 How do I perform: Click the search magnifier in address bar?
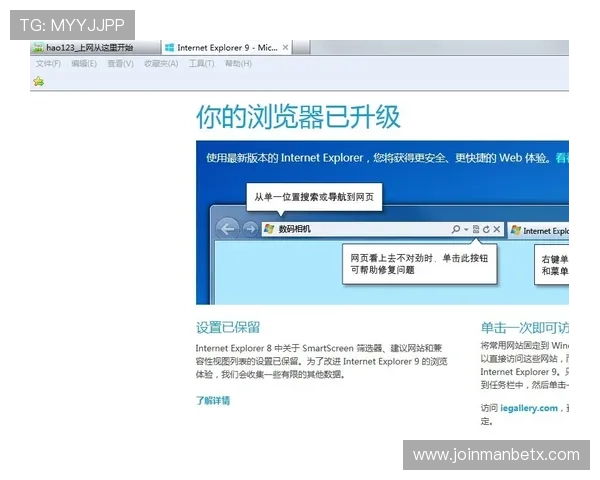coord(456,229)
